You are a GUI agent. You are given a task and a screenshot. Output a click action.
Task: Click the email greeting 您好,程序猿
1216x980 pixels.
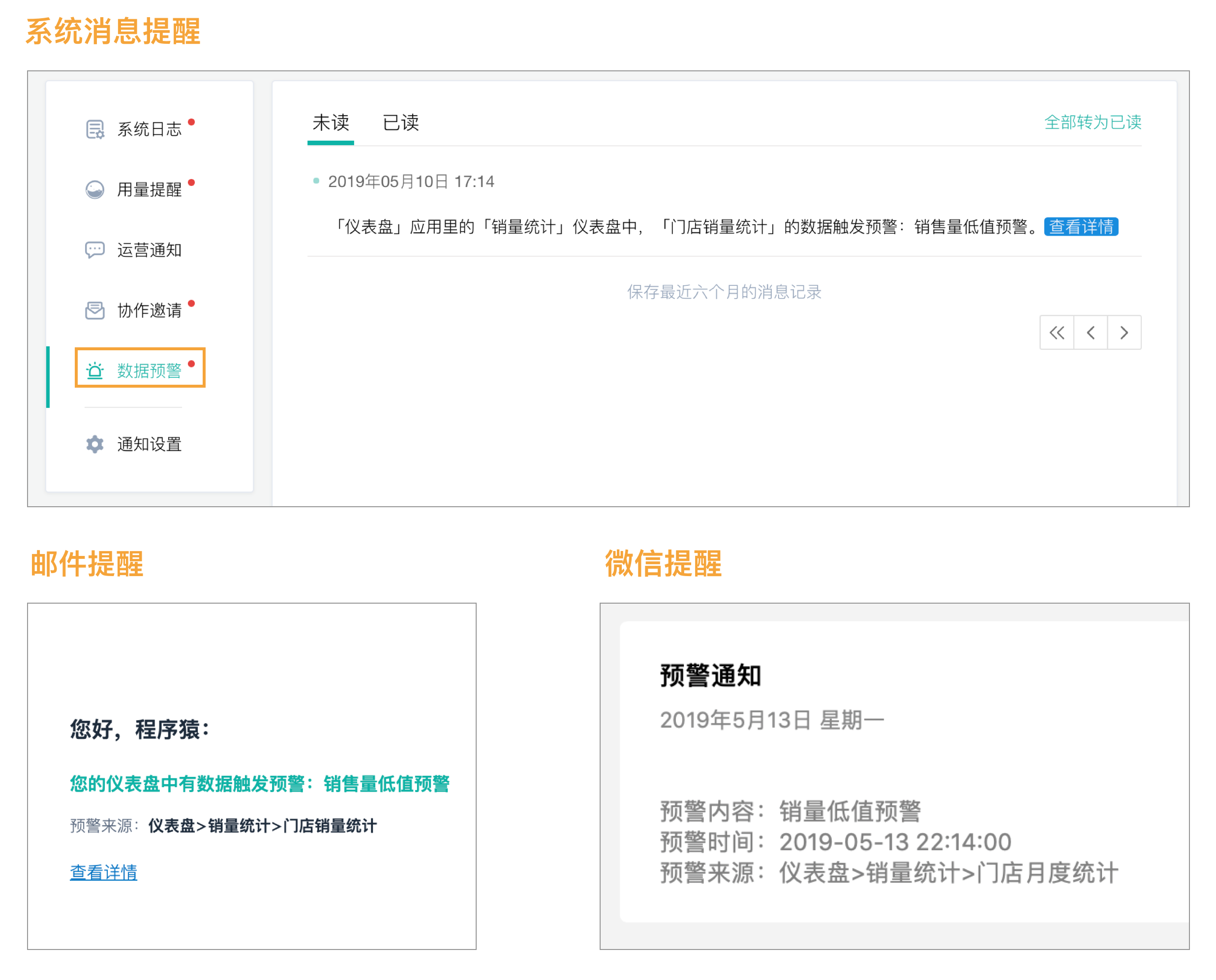point(139,730)
